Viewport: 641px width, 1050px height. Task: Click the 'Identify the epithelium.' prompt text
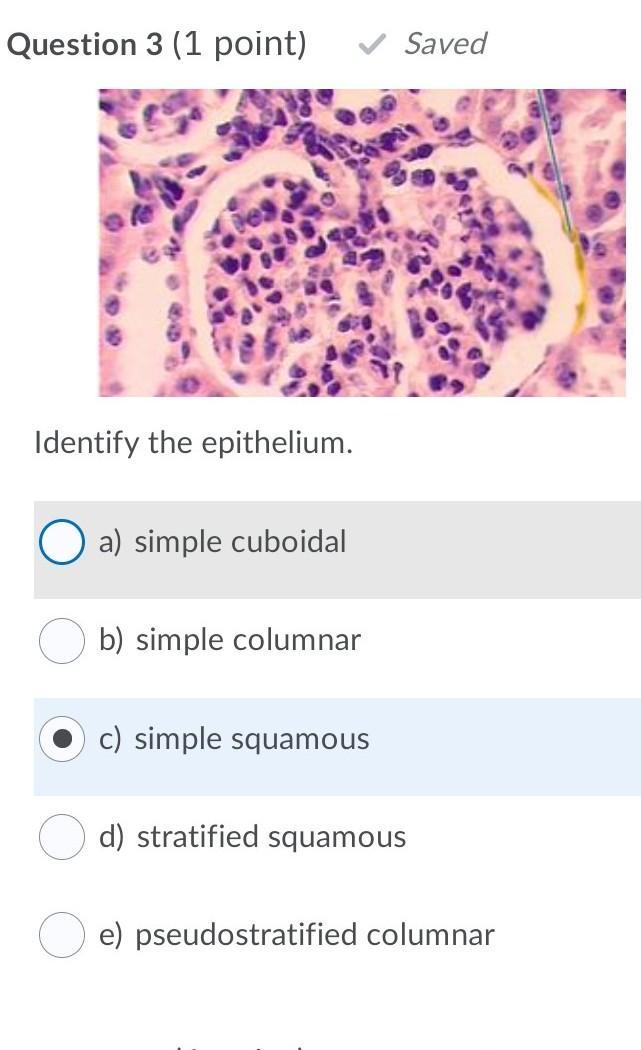click(x=194, y=443)
